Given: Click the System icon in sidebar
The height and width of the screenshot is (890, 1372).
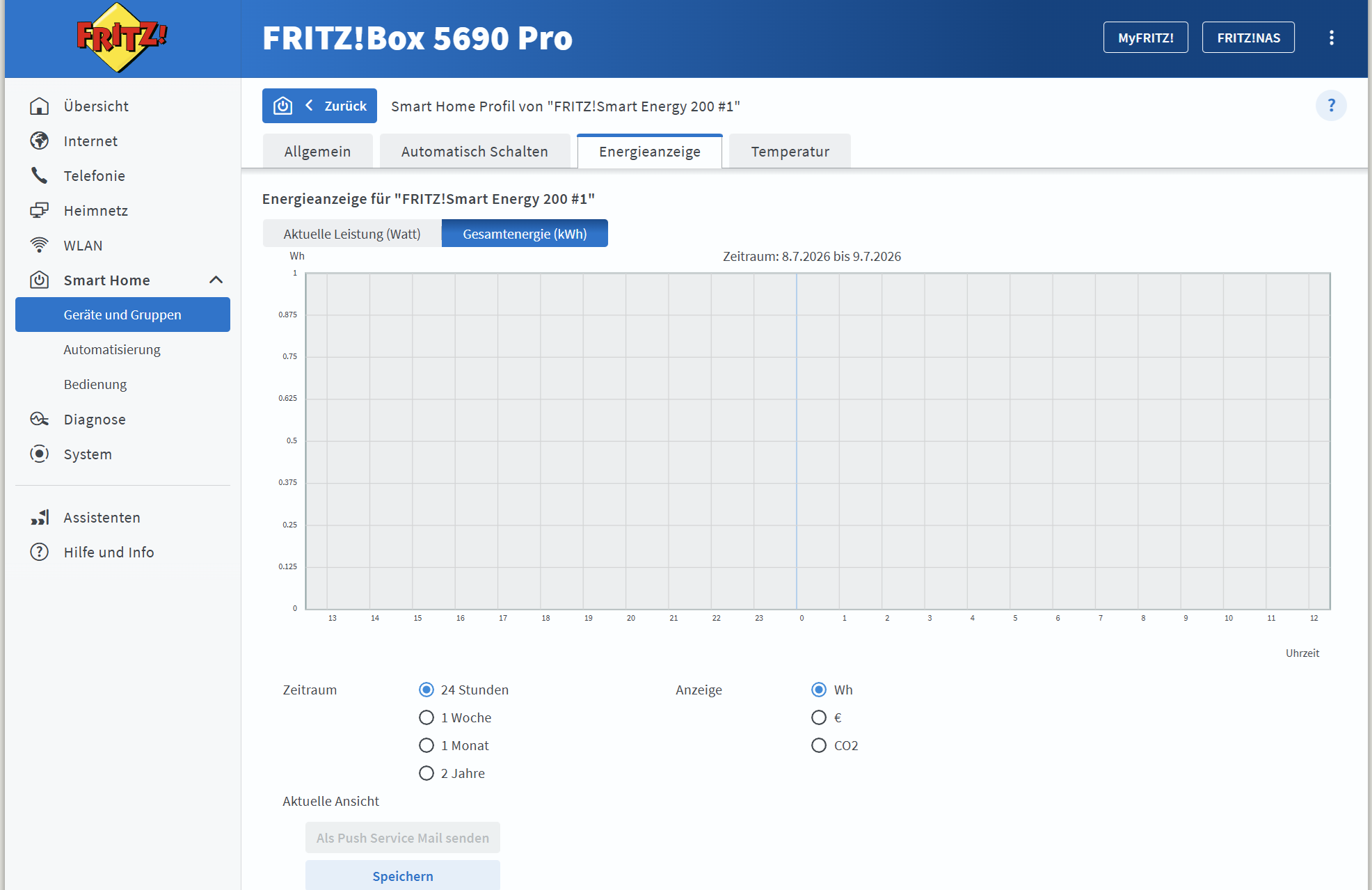Looking at the screenshot, I should [x=40, y=454].
